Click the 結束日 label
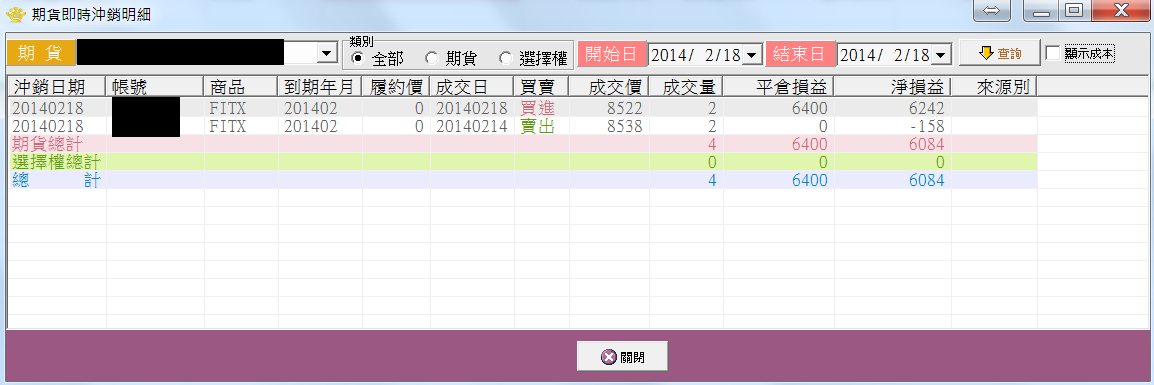Viewport: 1154px width, 385px height. point(801,54)
